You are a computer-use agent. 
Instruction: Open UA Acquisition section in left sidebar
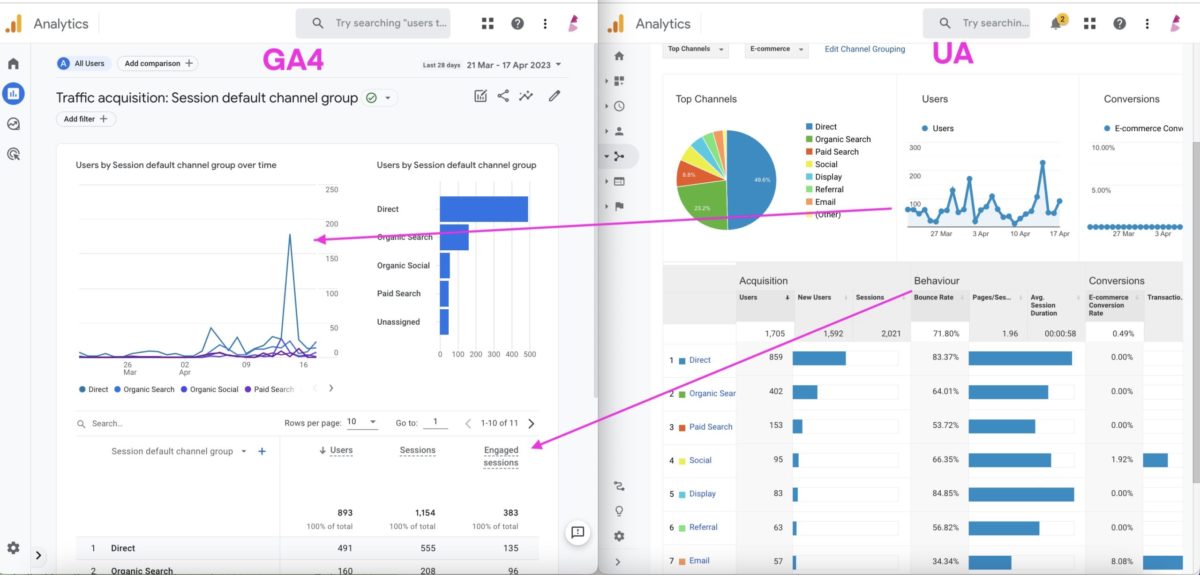click(619, 156)
